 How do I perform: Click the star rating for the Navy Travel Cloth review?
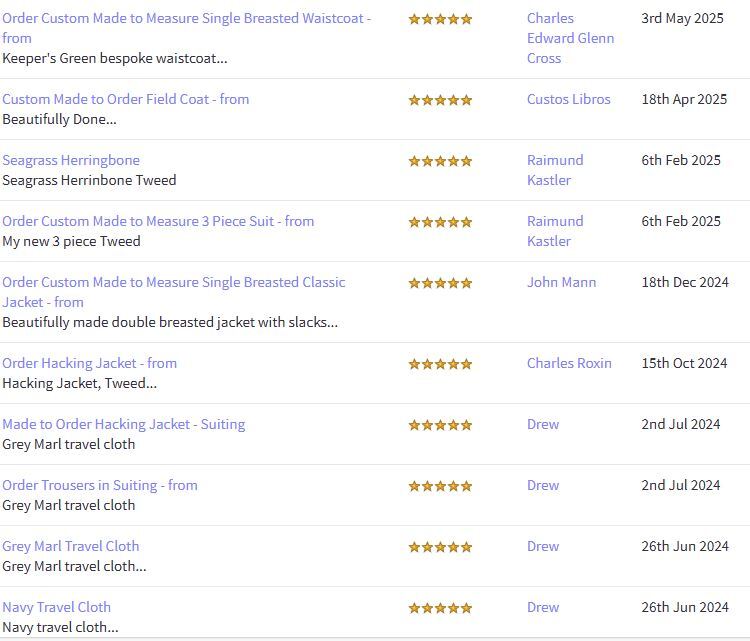tap(440, 608)
